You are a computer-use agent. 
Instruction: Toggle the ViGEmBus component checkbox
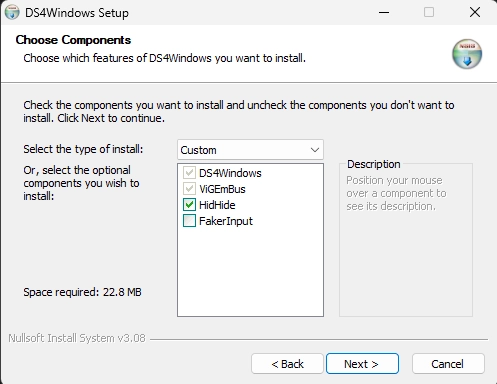coord(189,189)
